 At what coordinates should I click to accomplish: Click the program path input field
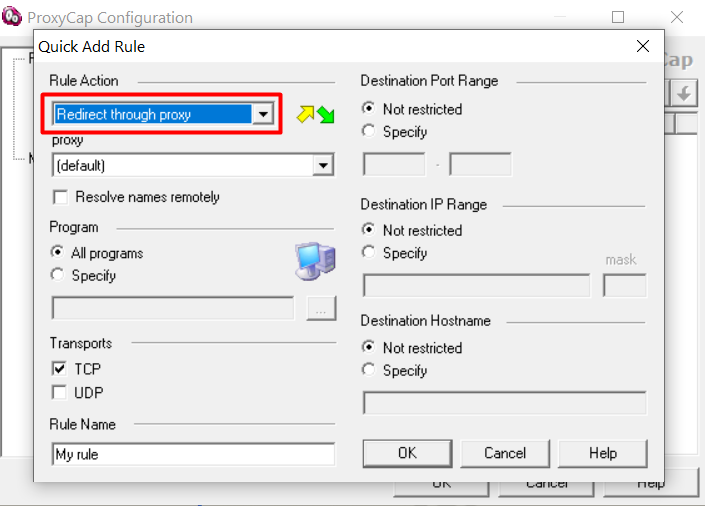coord(173,308)
